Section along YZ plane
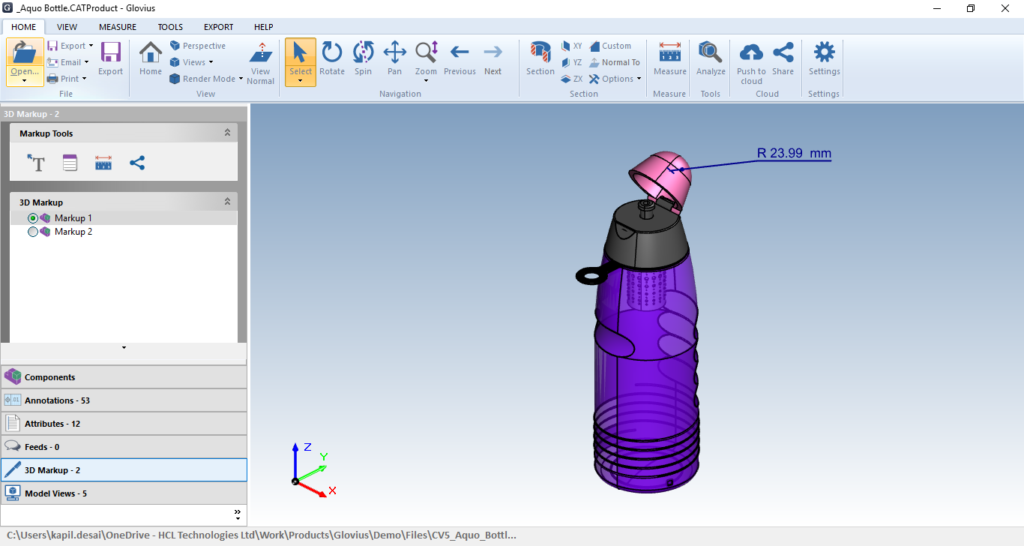The height and width of the screenshot is (546, 1024). coord(572,62)
